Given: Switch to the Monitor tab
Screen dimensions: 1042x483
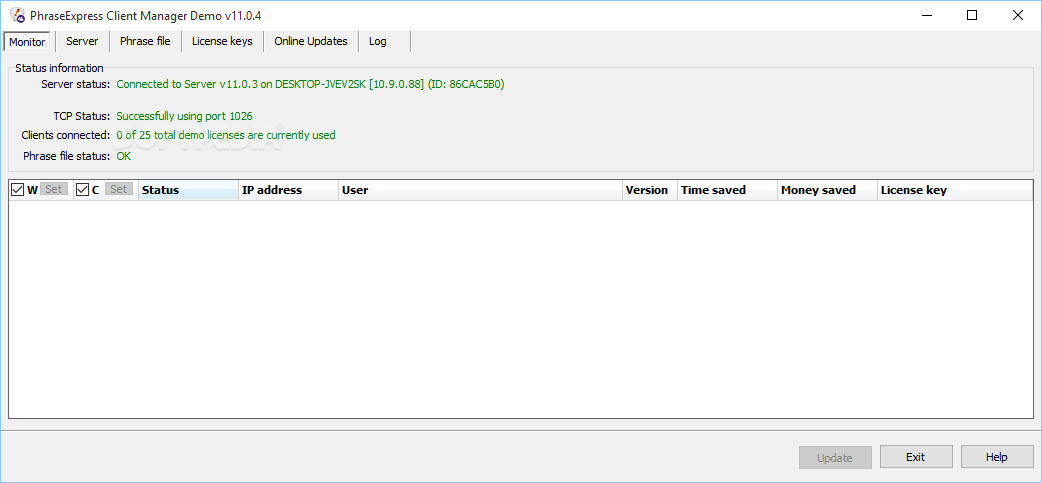Looking at the screenshot, I should coord(27,42).
